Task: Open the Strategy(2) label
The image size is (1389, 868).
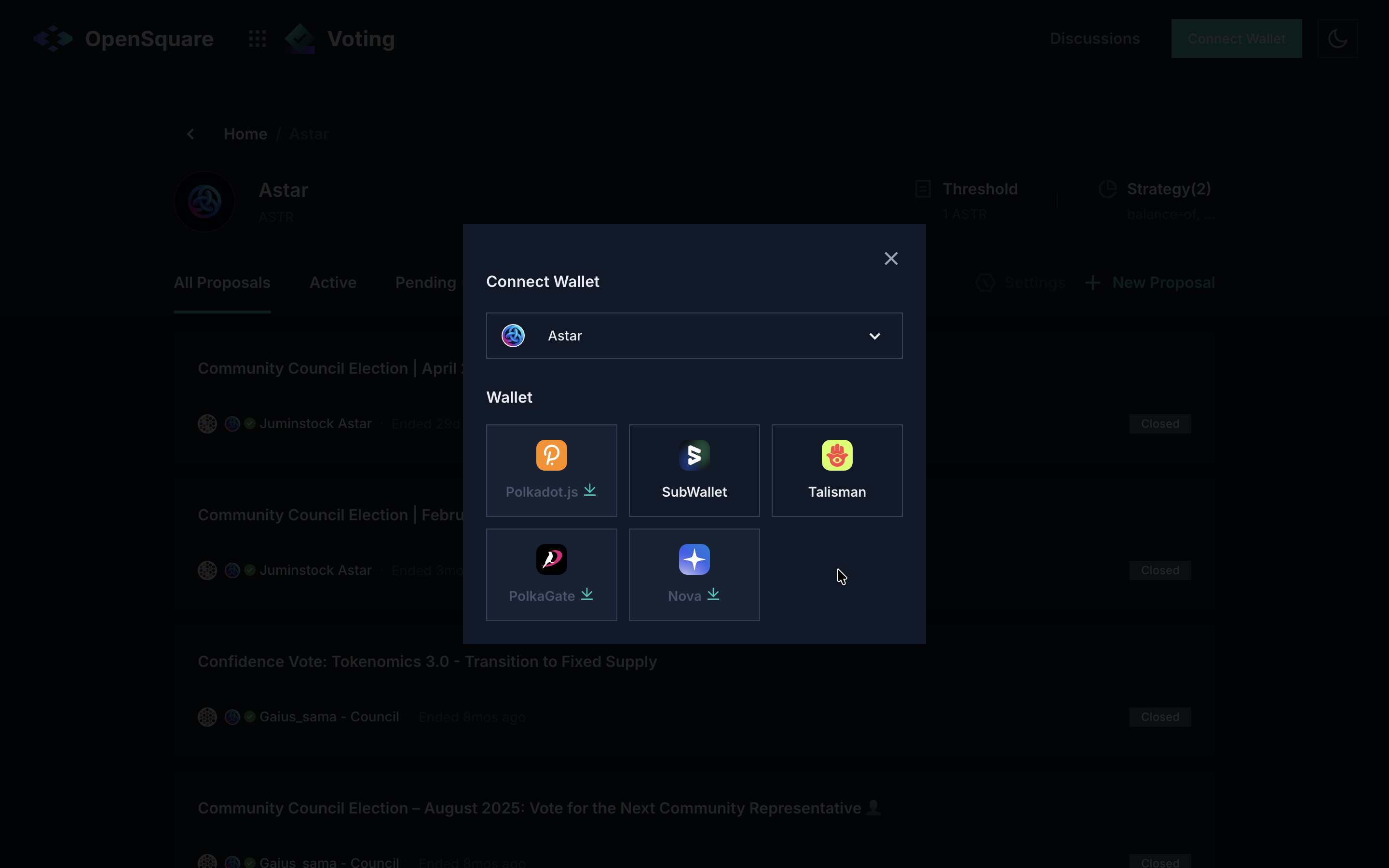Action: (1169, 189)
